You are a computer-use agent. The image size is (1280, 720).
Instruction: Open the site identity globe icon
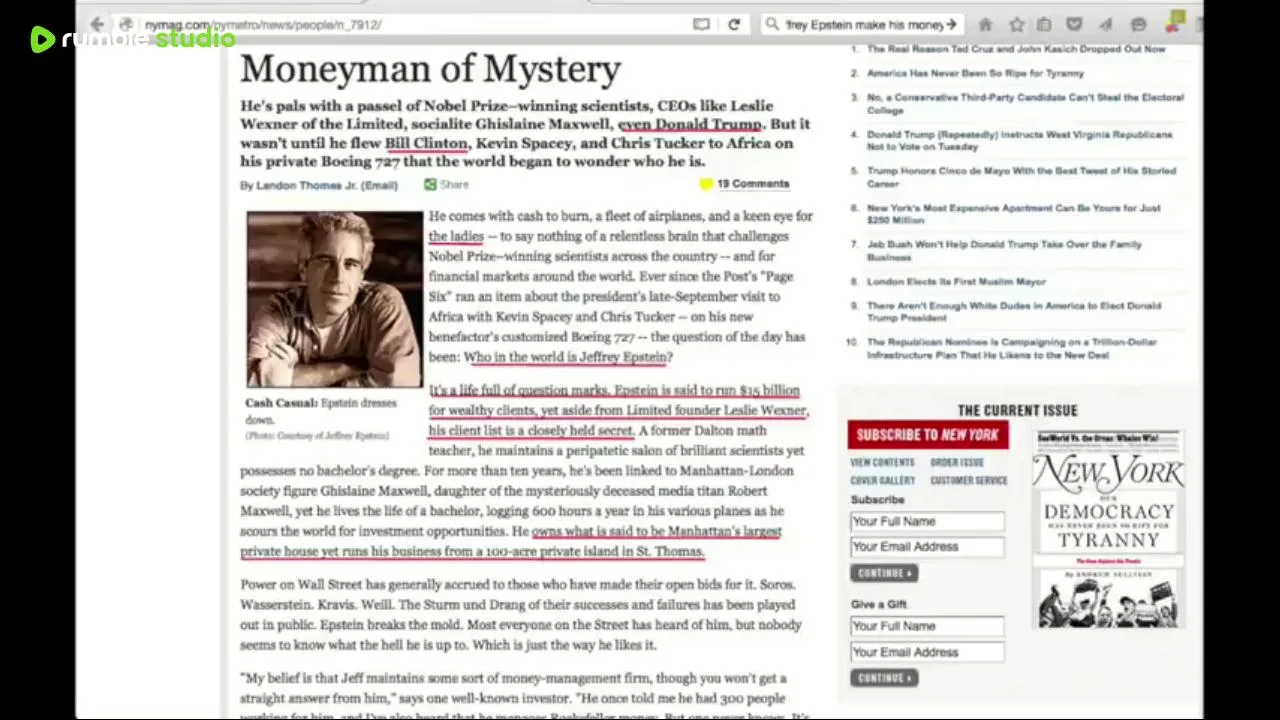tap(126, 24)
